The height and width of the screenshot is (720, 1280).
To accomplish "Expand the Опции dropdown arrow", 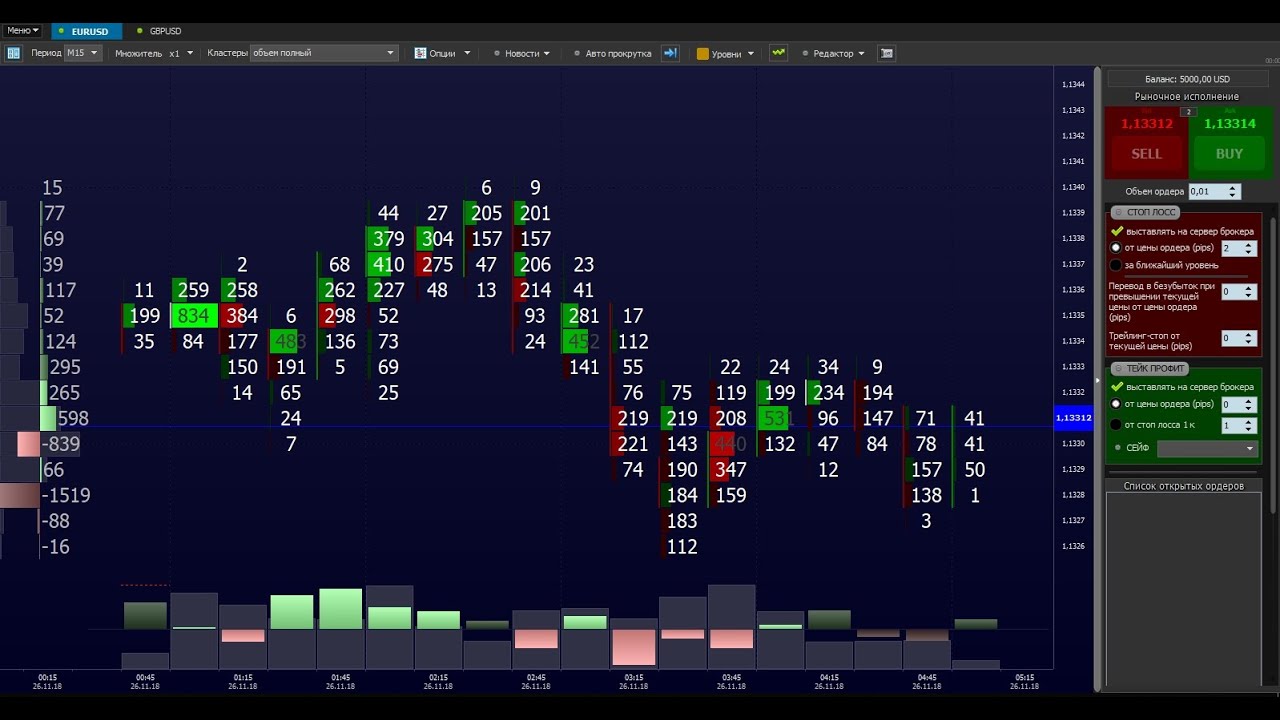I will coord(467,54).
